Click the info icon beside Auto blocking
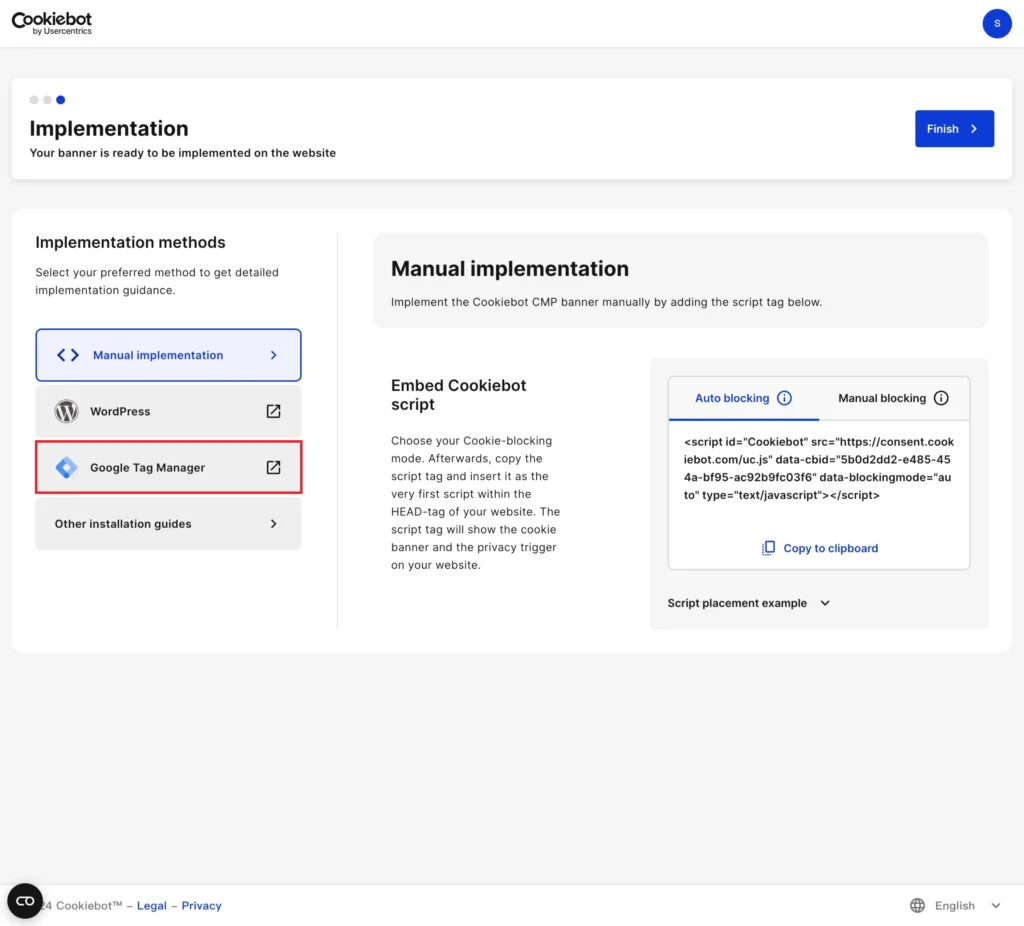 784,398
